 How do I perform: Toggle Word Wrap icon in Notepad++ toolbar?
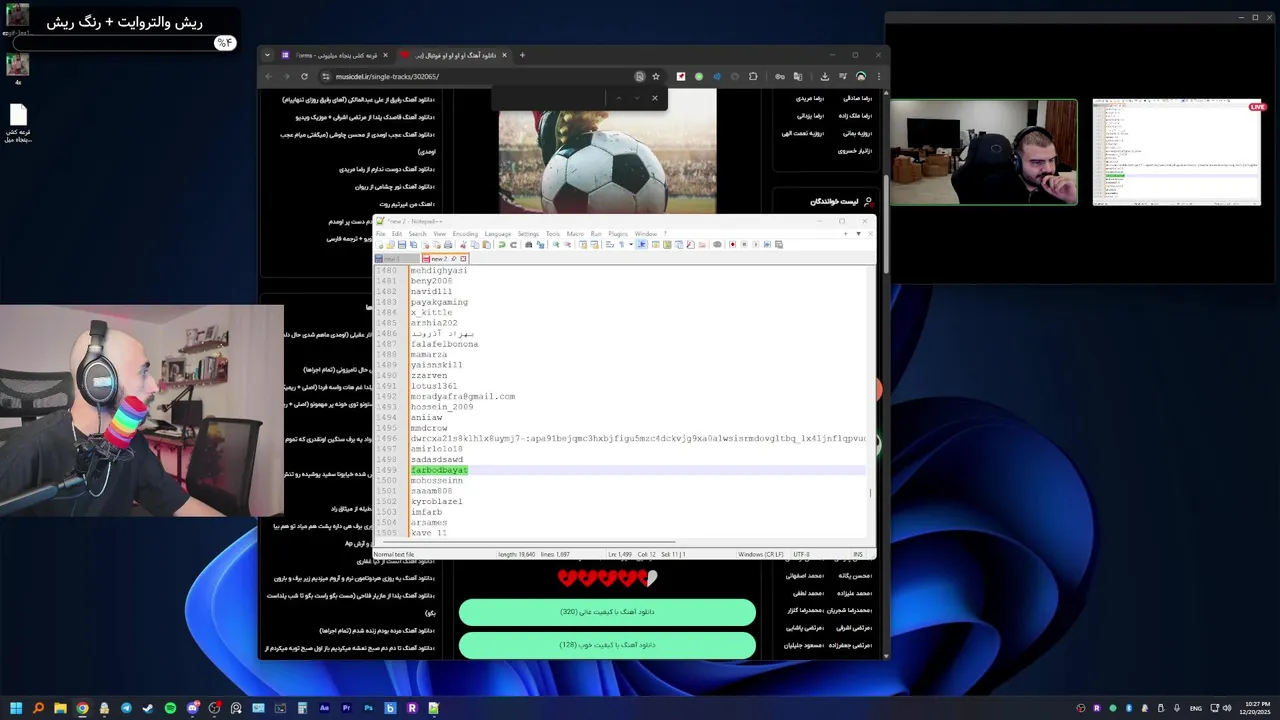[609, 244]
